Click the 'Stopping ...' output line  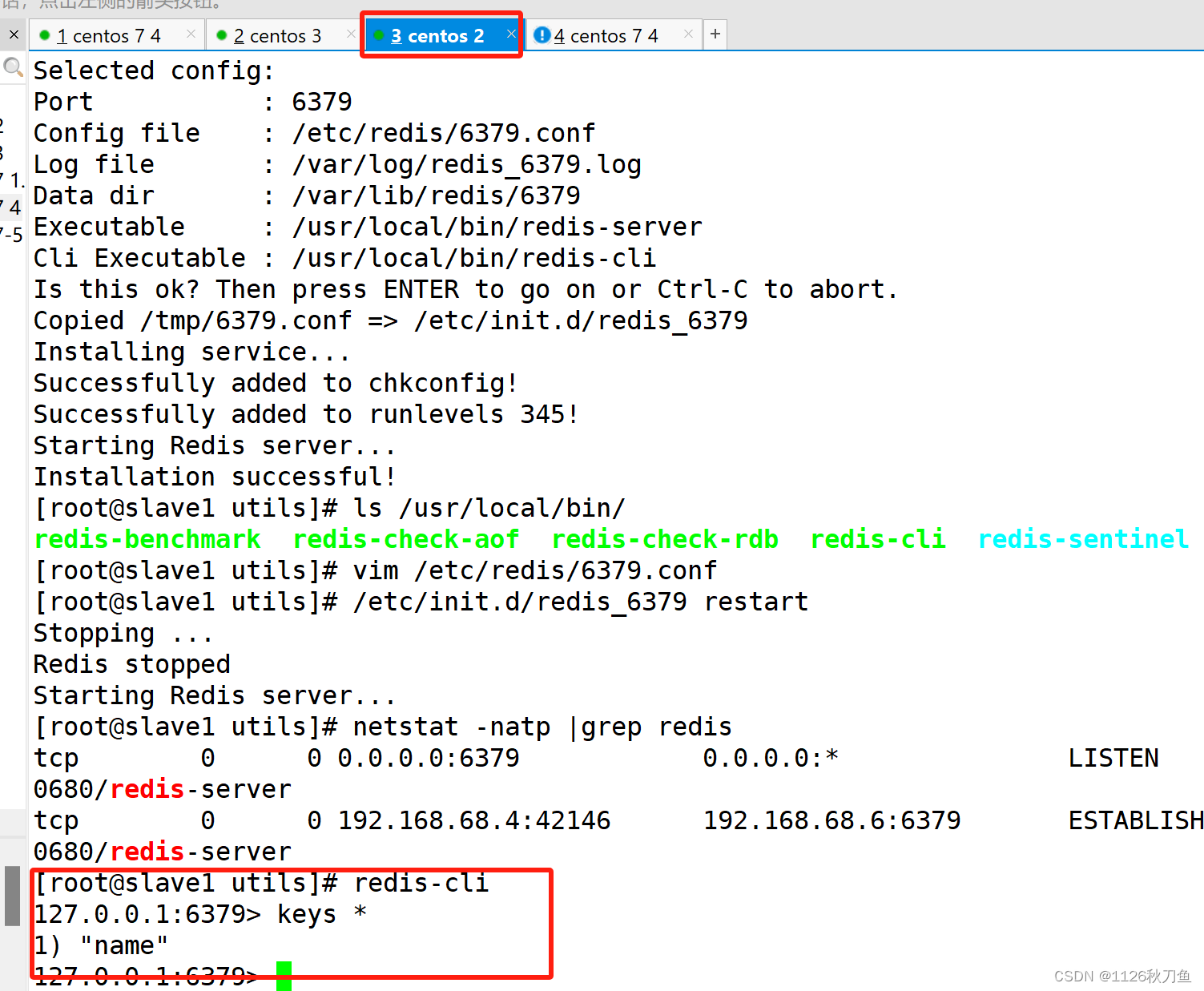(x=123, y=633)
